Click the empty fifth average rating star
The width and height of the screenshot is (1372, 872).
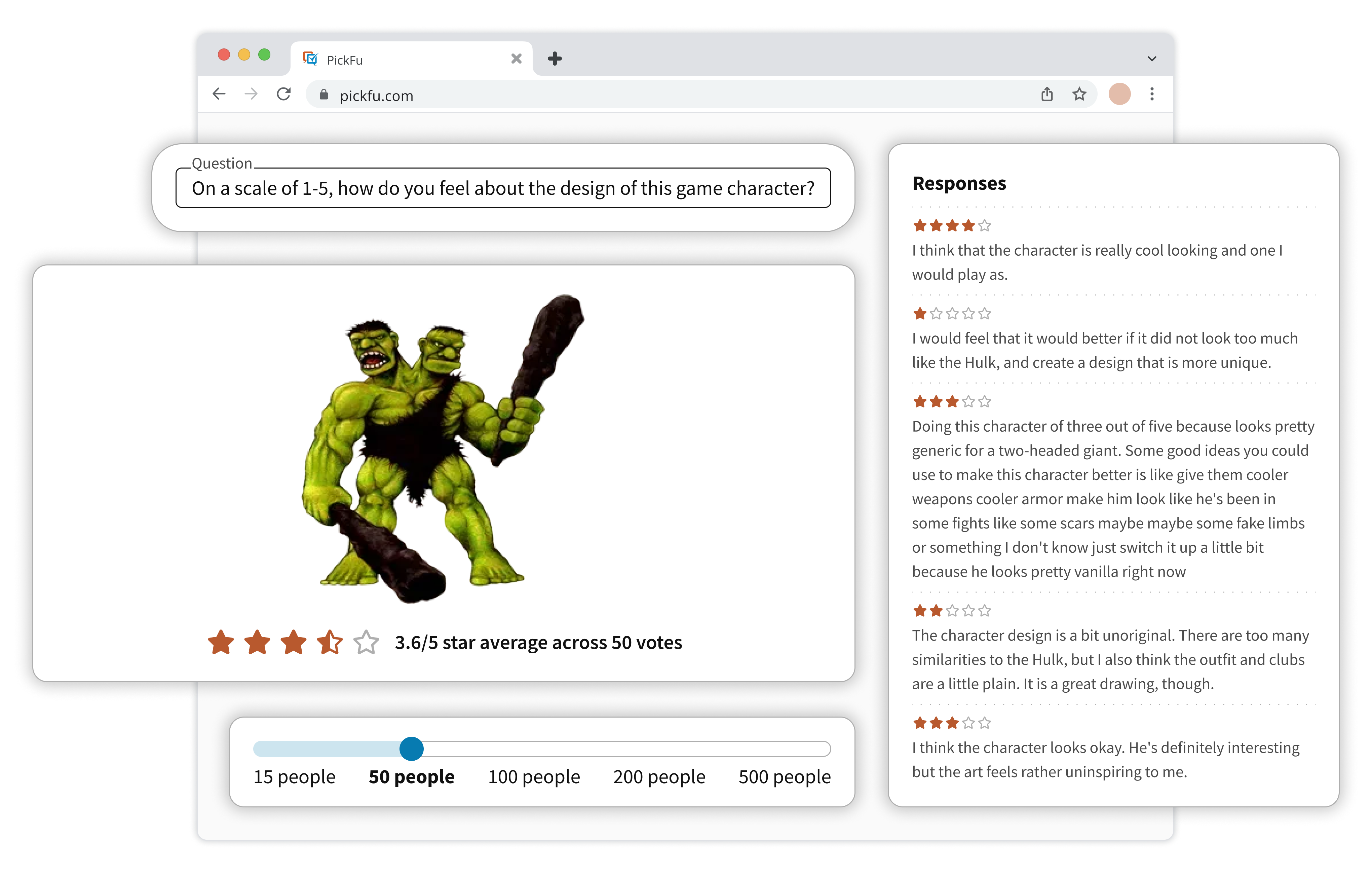(x=366, y=643)
